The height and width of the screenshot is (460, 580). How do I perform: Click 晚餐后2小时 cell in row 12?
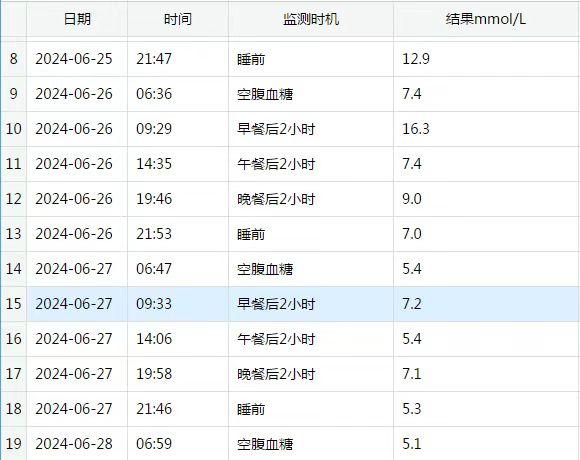pos(311,199)
